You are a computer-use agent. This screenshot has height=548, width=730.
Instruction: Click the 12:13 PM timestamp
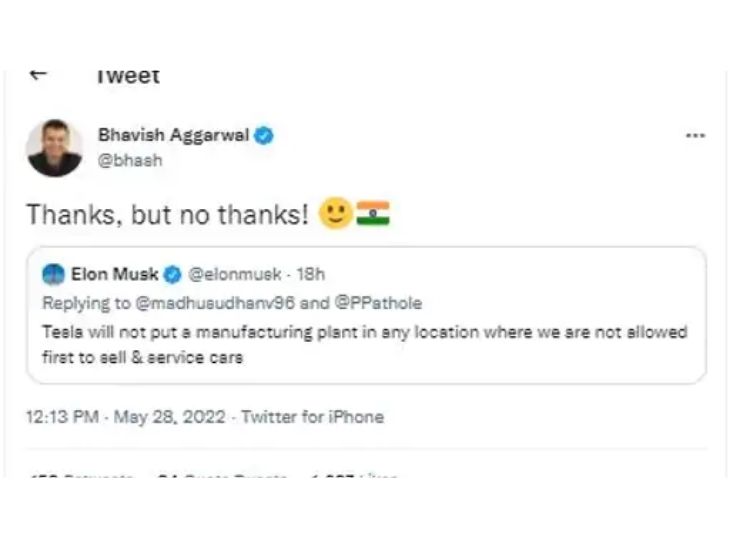pyautogui.click(x=62, y=417)
